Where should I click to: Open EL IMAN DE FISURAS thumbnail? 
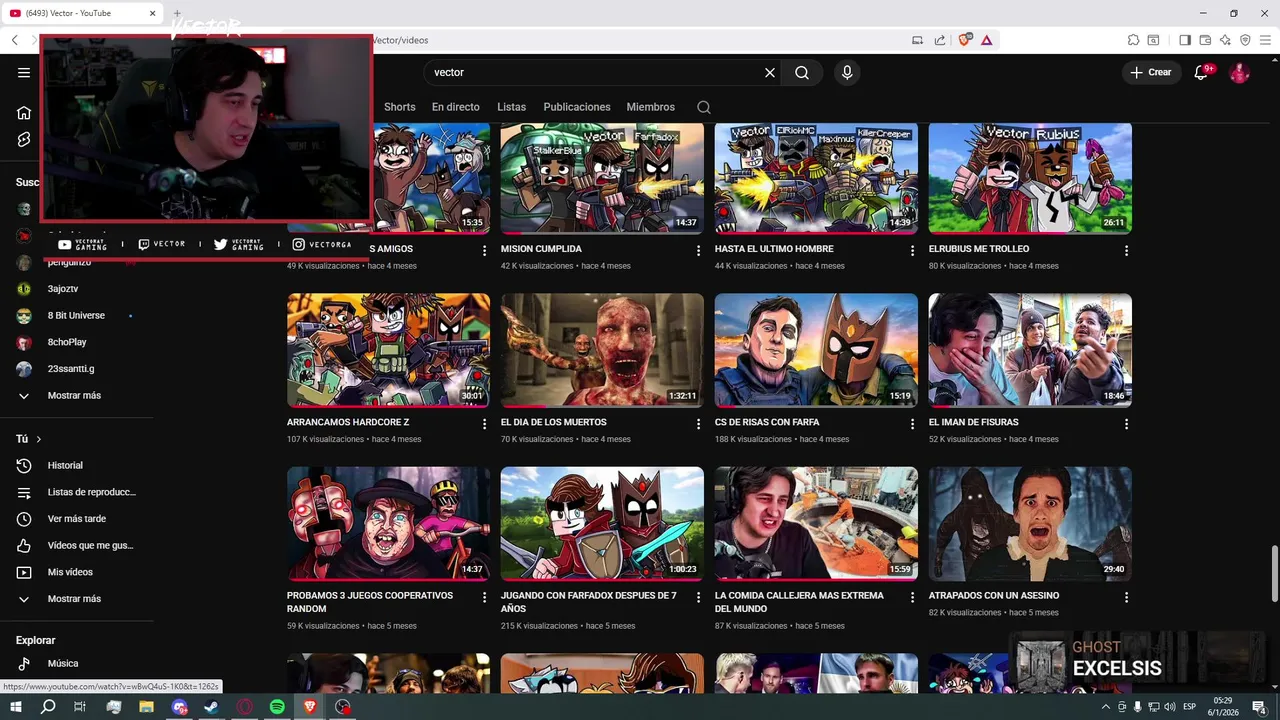(1030, 350)
